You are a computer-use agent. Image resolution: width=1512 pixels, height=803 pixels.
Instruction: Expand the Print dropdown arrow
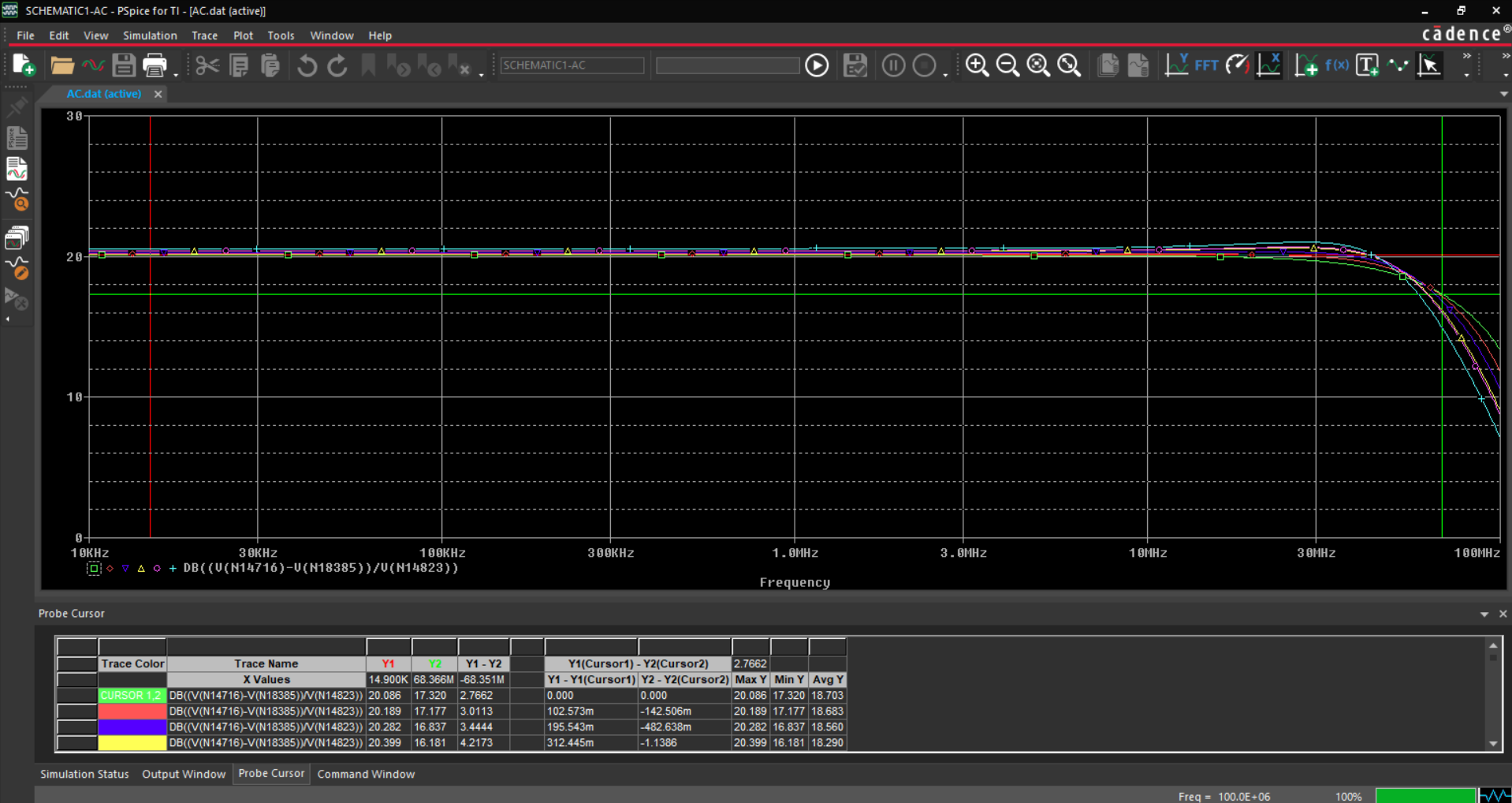(x=175, y=73)
